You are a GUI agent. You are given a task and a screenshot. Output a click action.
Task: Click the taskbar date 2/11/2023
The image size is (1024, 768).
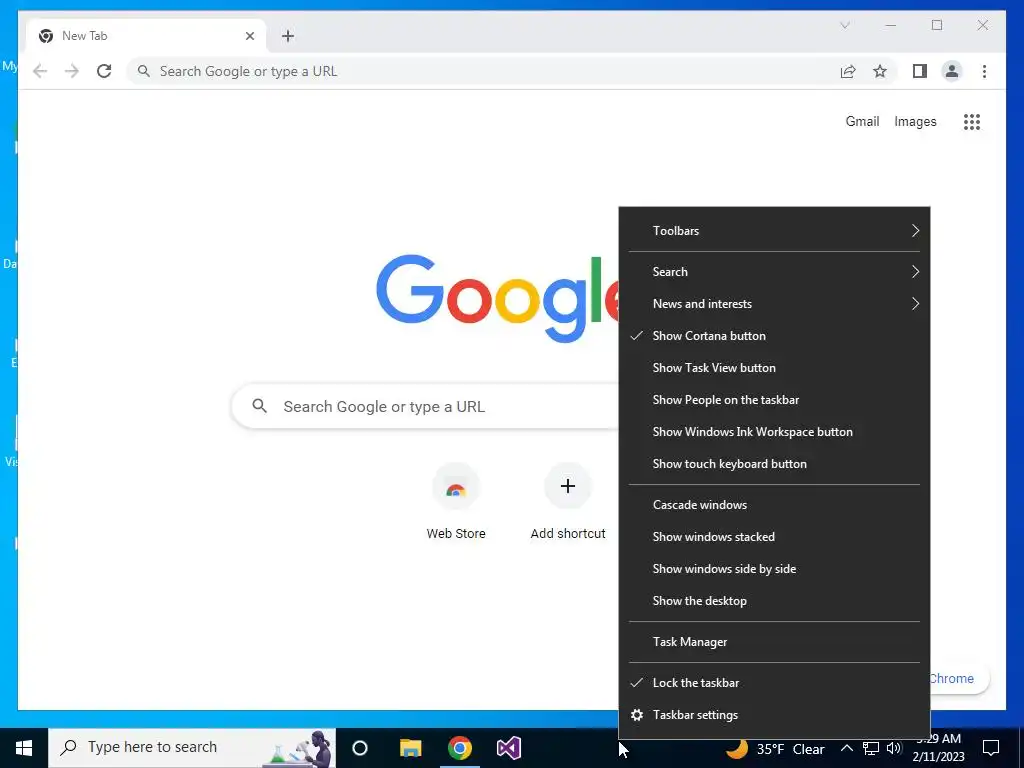[938, 757]
